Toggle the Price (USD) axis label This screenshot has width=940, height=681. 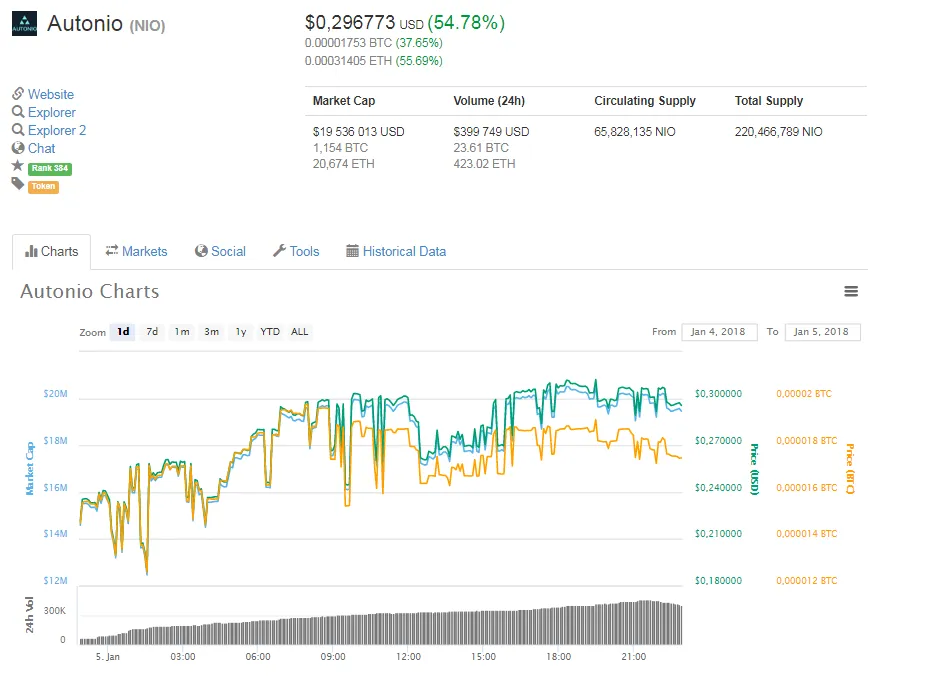(x=755, y=469)
